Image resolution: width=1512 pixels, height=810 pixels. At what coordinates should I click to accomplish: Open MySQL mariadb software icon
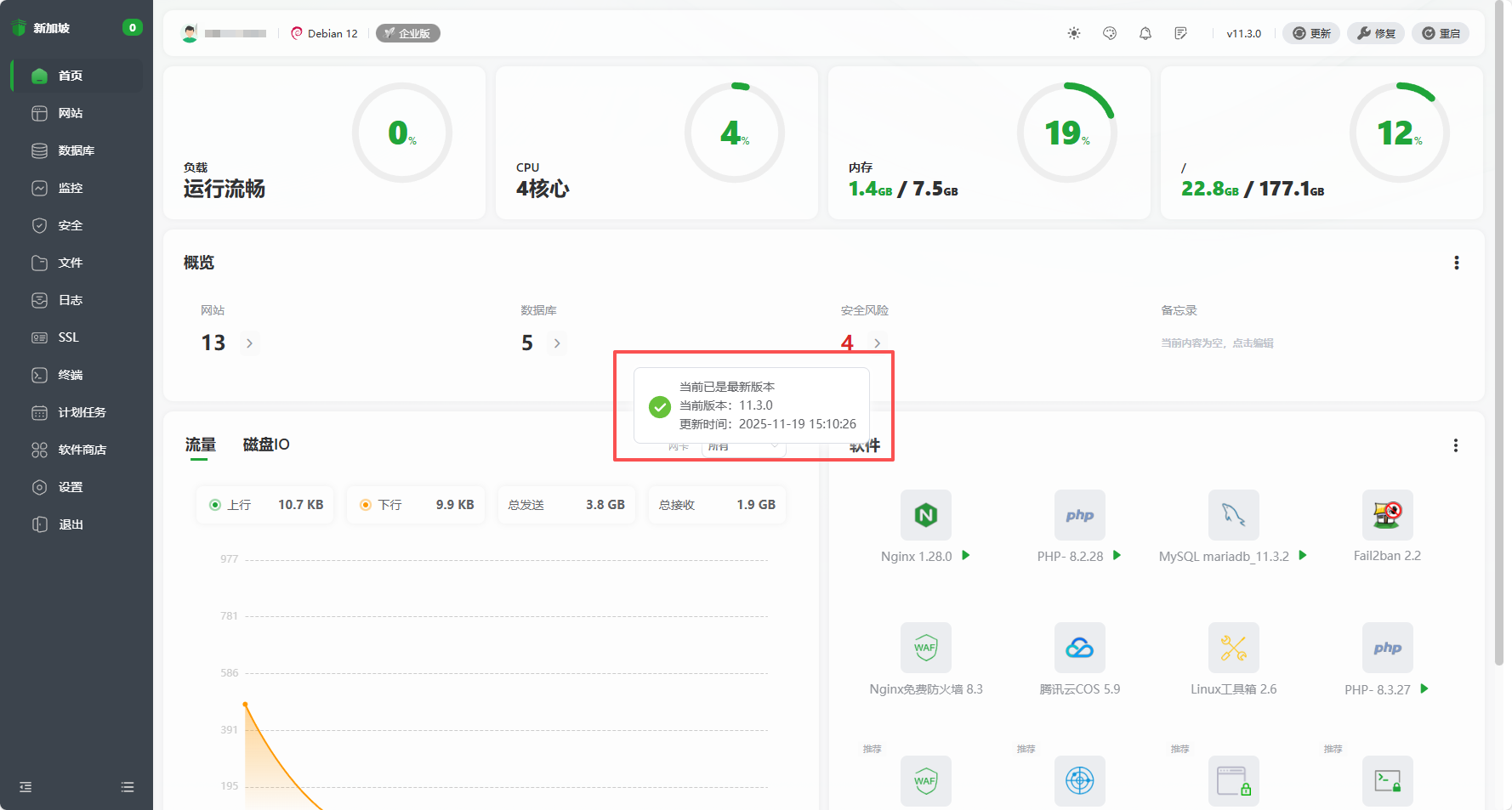1233,515
